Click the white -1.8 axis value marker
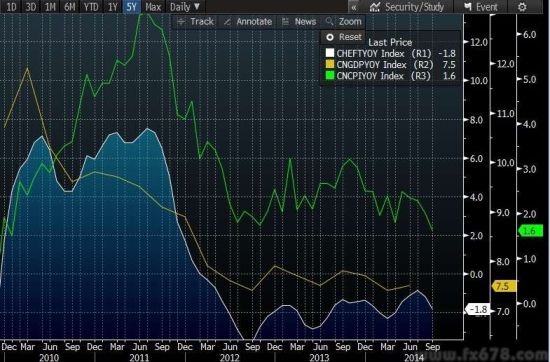Image resolution: width=550 pixels, height=362 pixels. (478, 309)
